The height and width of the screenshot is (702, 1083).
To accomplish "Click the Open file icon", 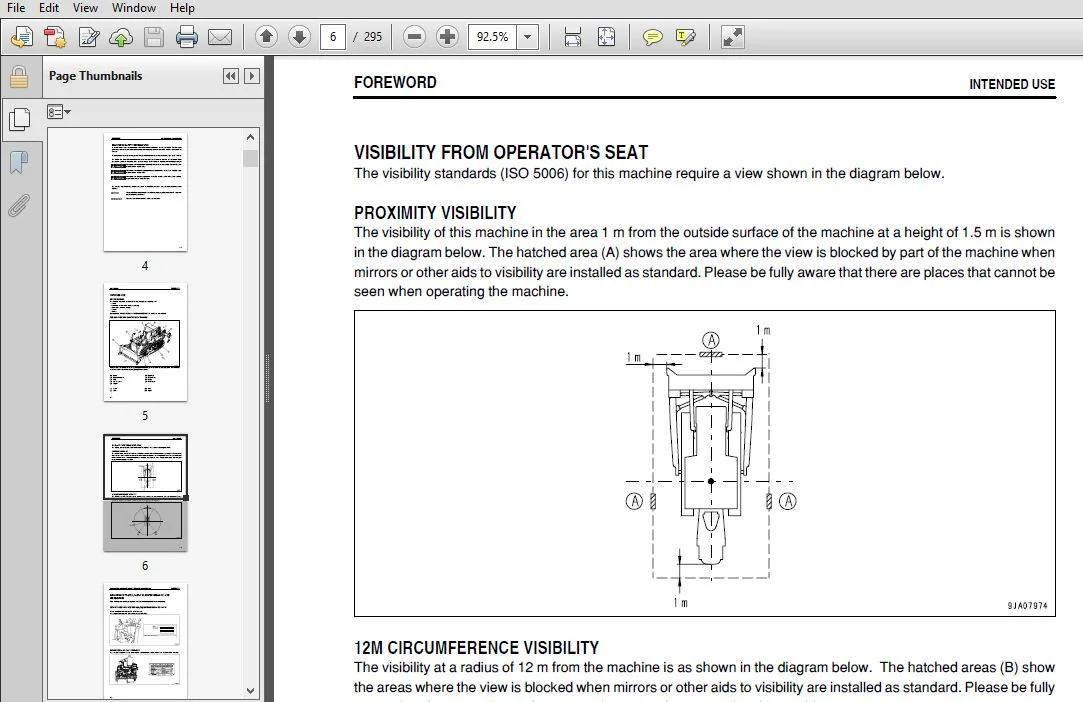I will [x=21, y=37].
